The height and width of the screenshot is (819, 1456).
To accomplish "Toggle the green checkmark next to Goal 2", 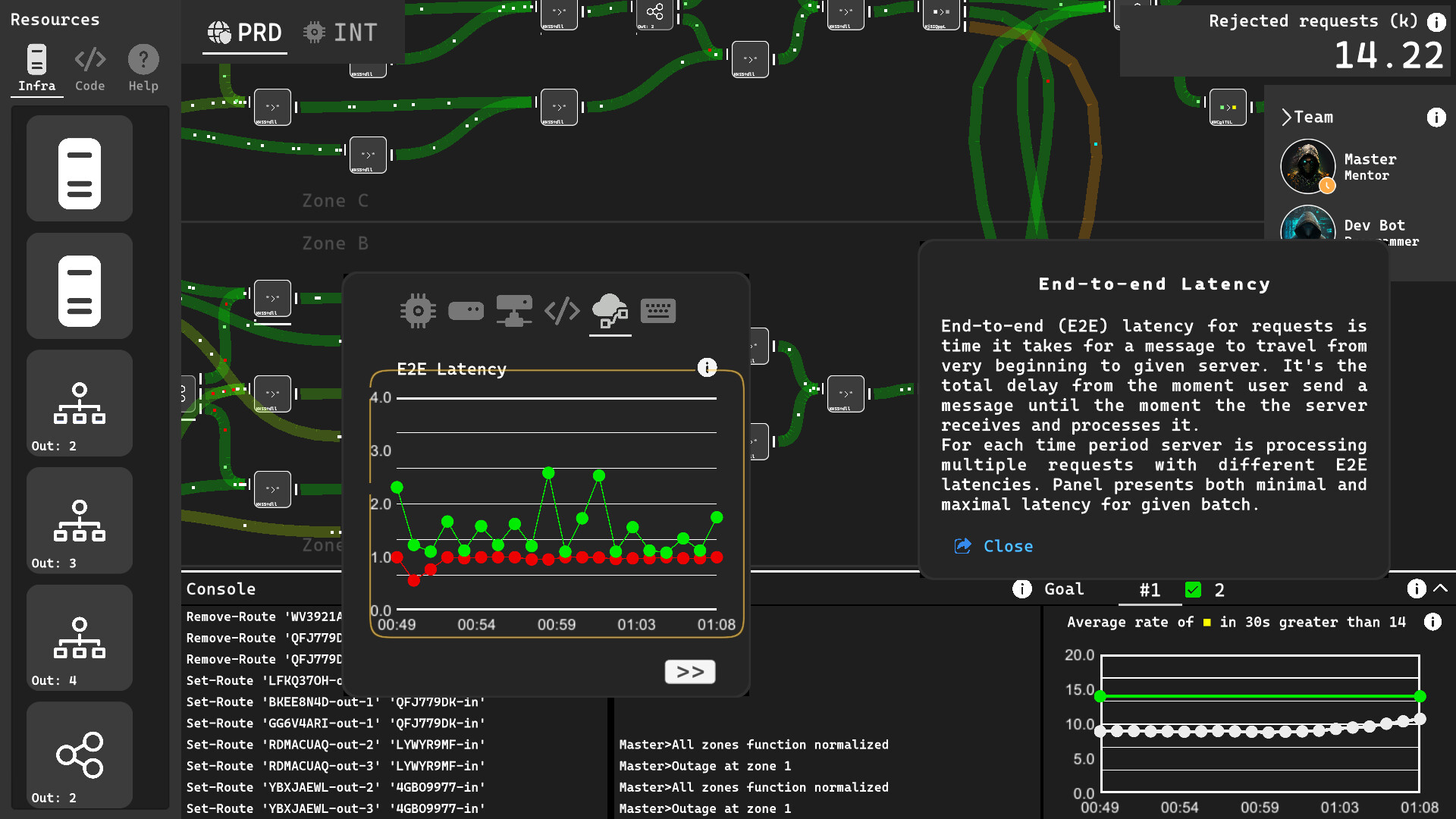I will click(x=1194, y=590).
